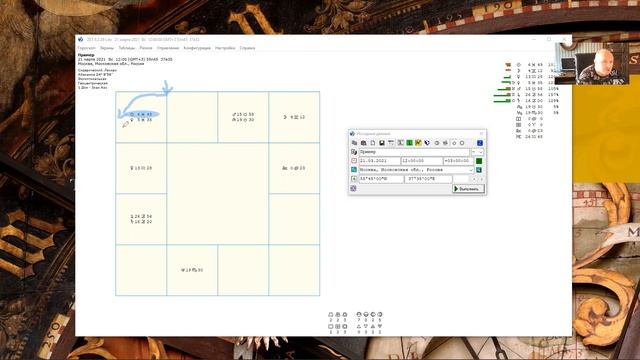Image resolution: width=640 pixels, height=360 pixels.
Task: Click the green icon right of the timezone field
Action: coord(479,161)
